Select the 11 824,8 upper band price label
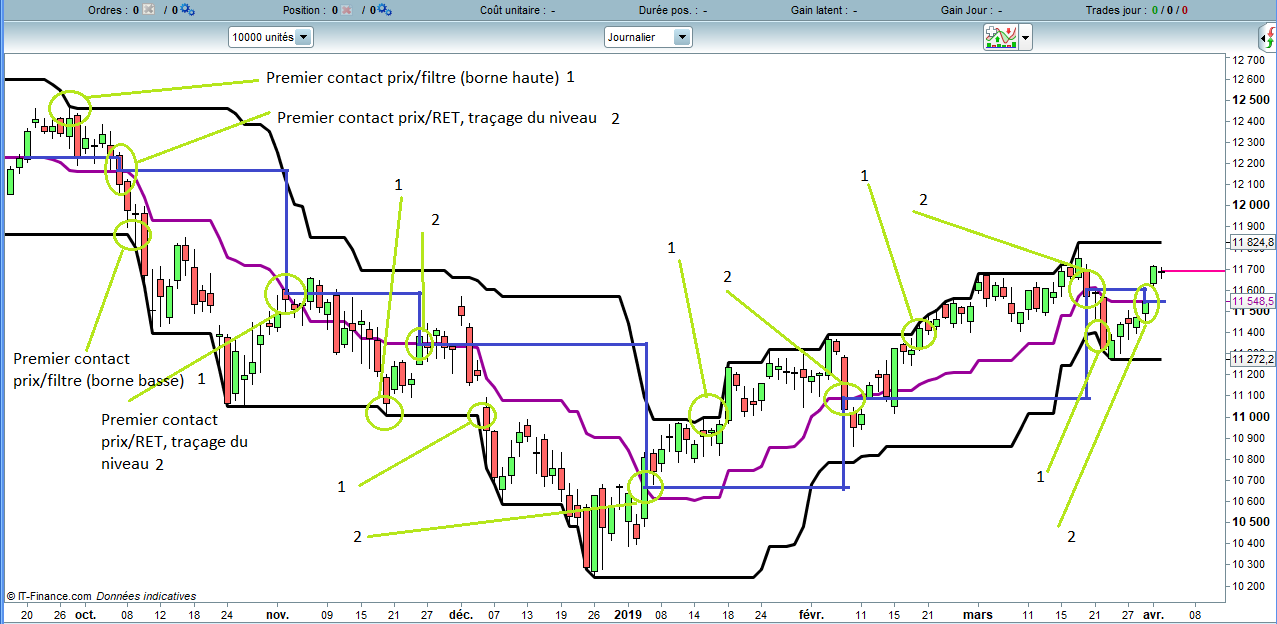The image size is (1277, 624). coord(1253,243)
